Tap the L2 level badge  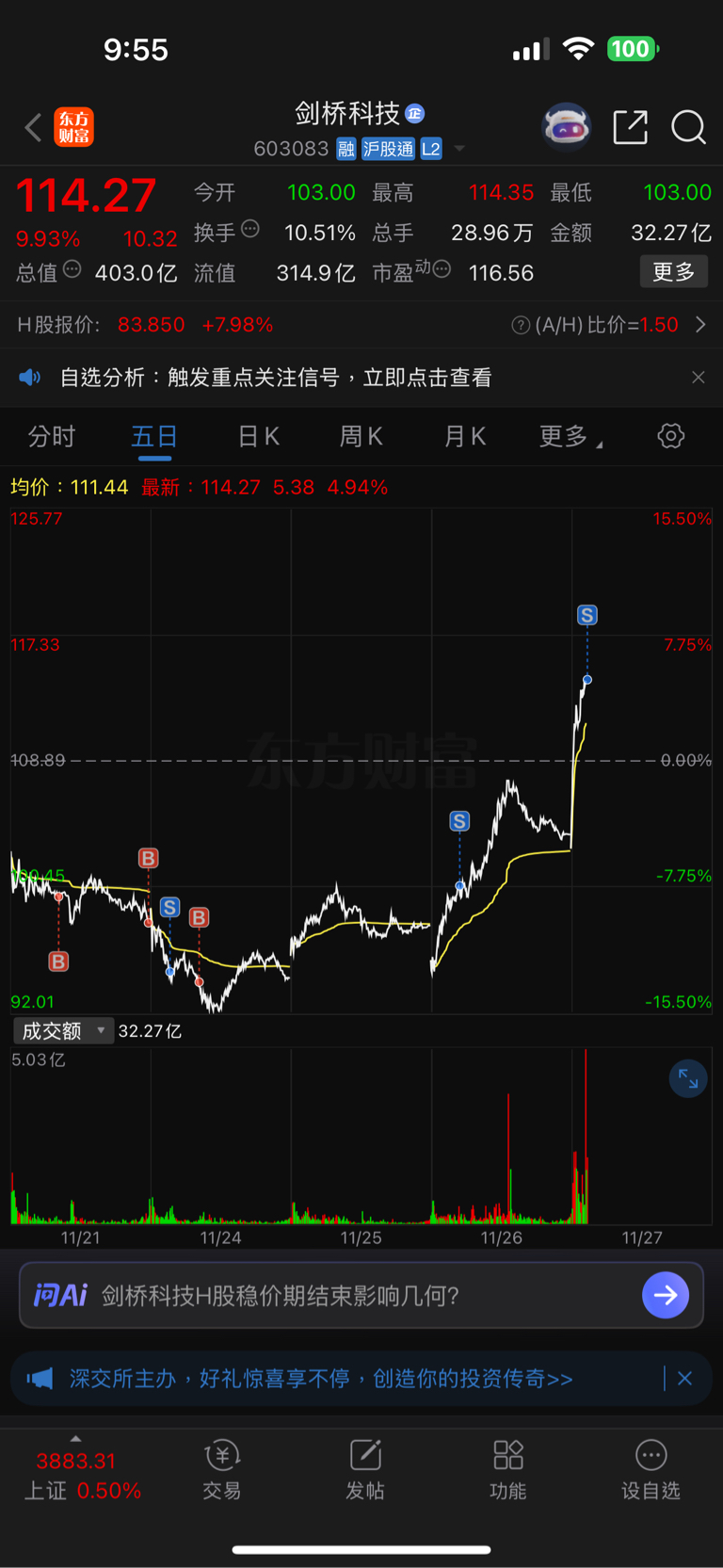point(431,149)
